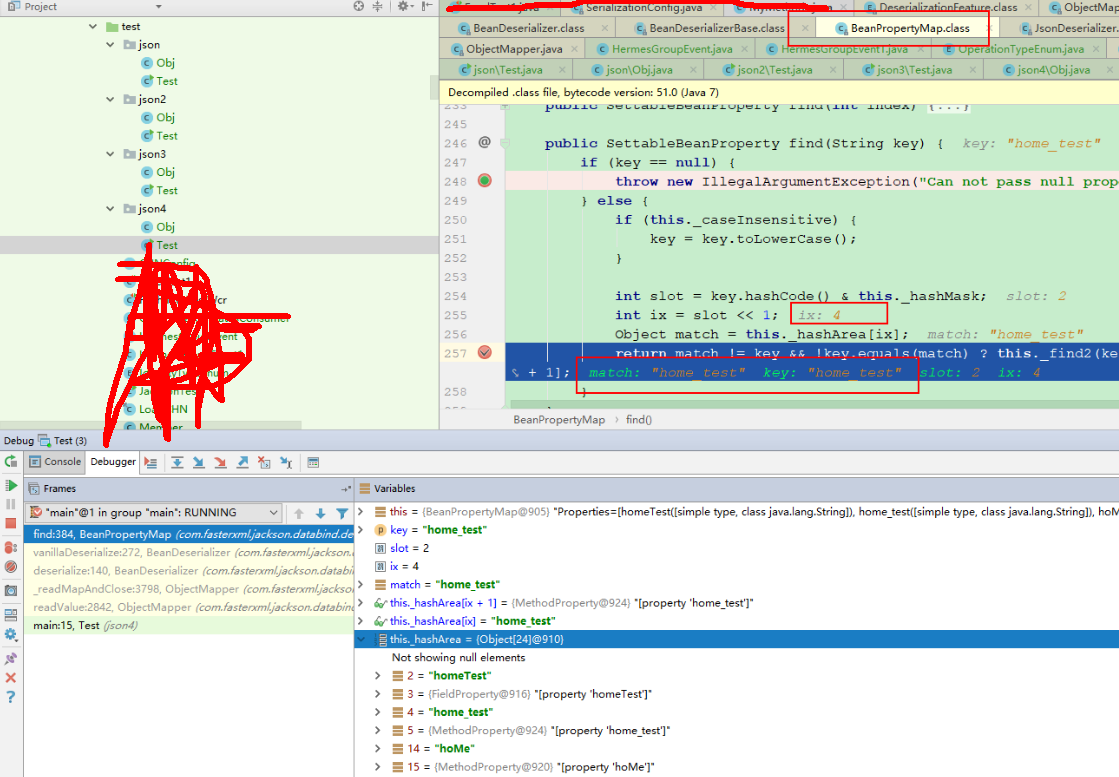Expand the match variable node

click(x=361, y=584)
